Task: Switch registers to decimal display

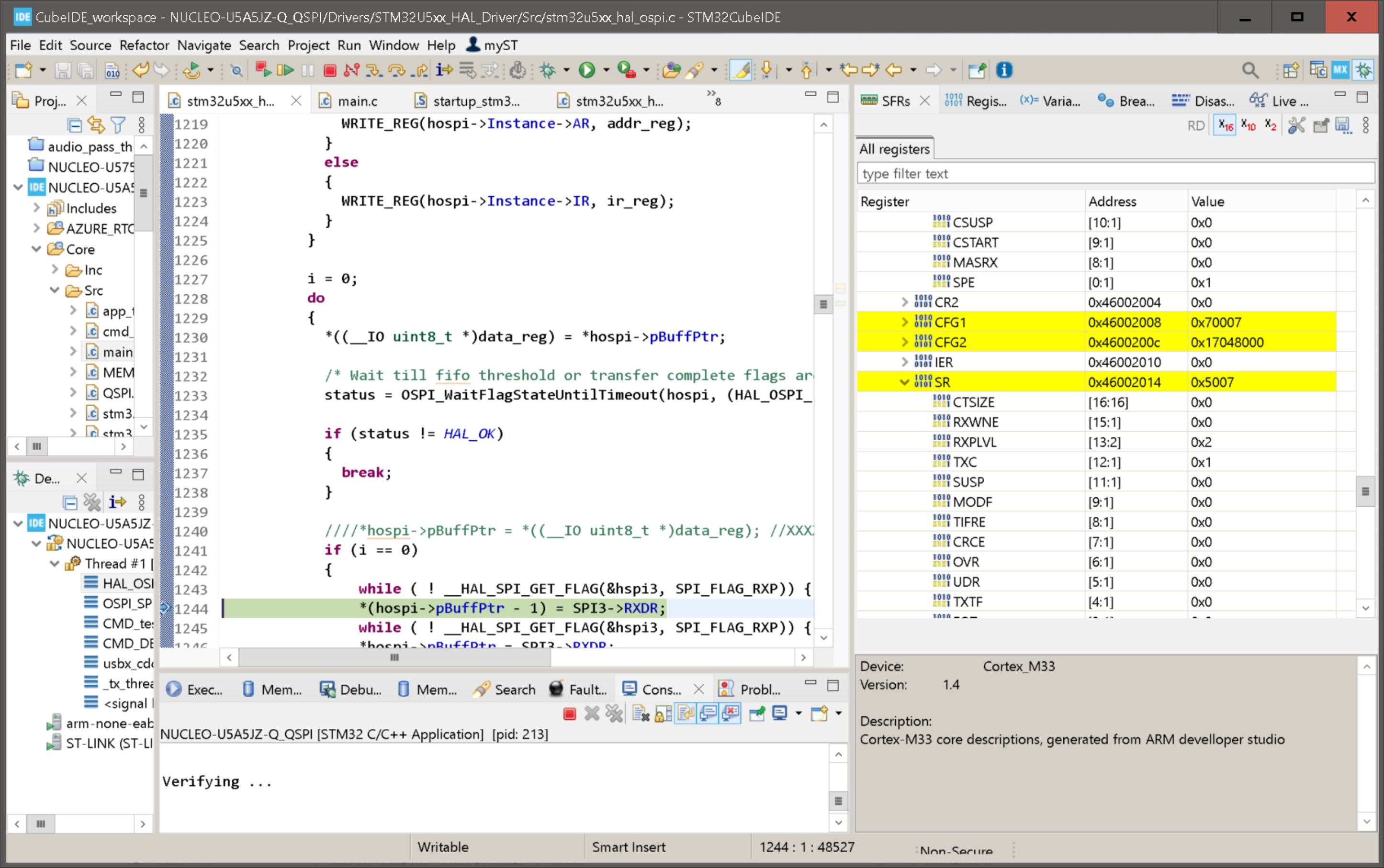Action: [1249, 125]
